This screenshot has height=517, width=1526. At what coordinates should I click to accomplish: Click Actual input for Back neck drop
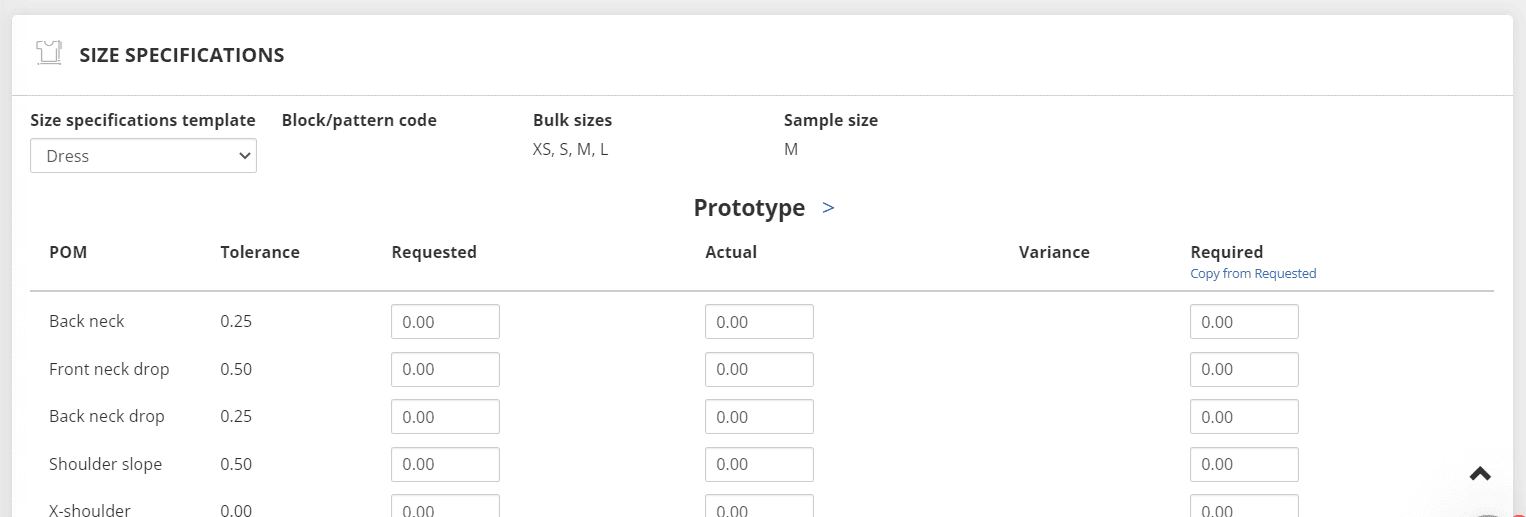tap(759, 417)
